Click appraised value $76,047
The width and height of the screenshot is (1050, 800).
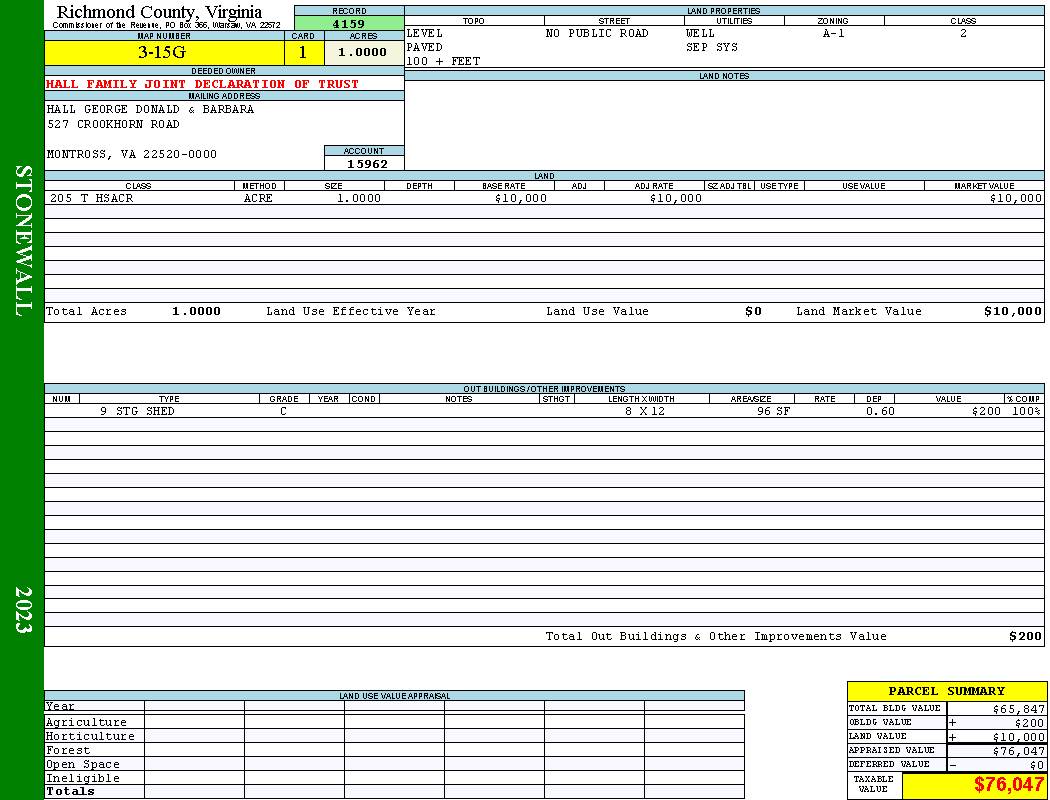pos(1019,751)
